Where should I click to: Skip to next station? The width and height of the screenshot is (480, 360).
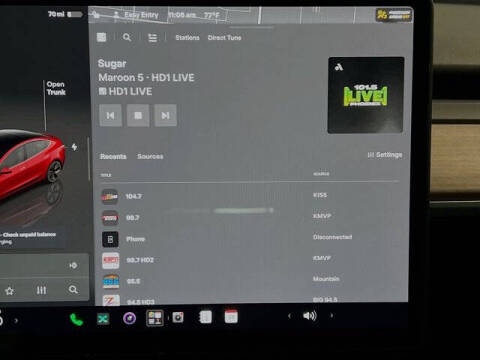click(165, 115)
